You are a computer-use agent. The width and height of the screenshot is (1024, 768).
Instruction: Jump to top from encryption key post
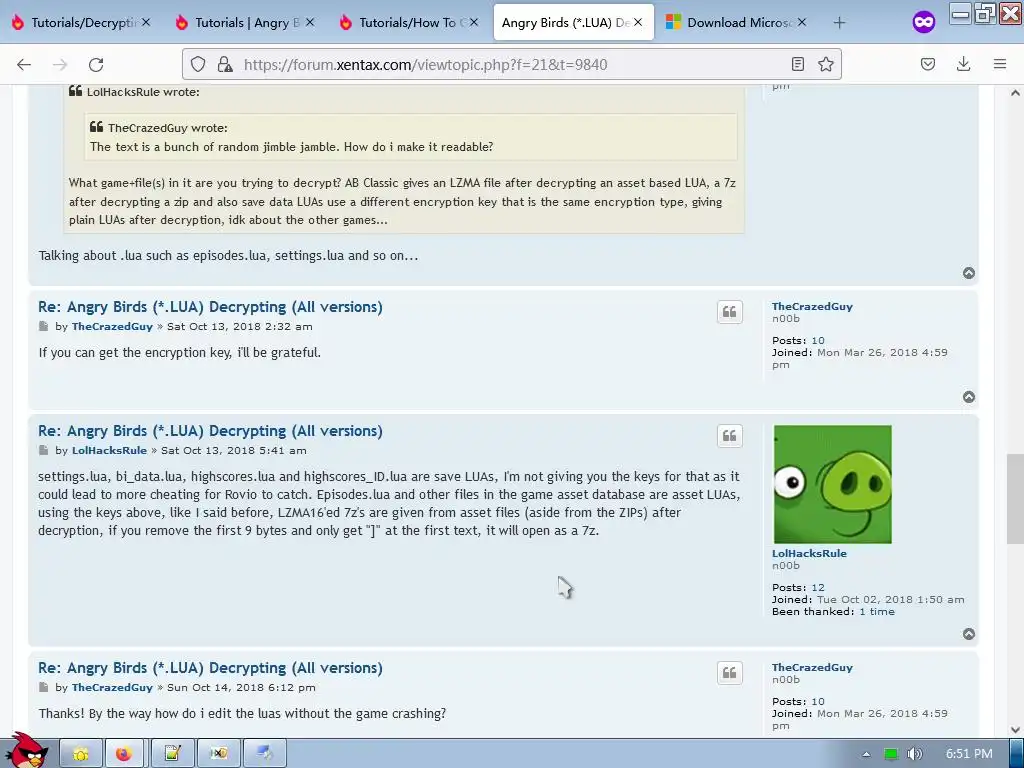tap(968, 397)
